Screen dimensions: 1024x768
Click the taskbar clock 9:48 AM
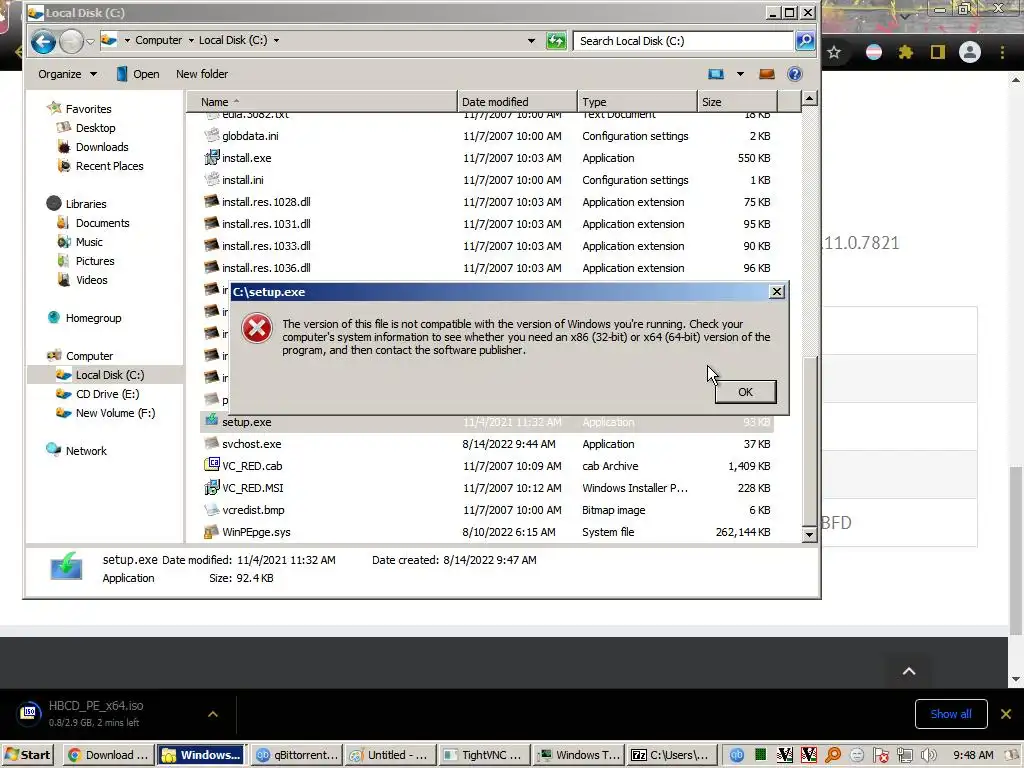[973, 755]
